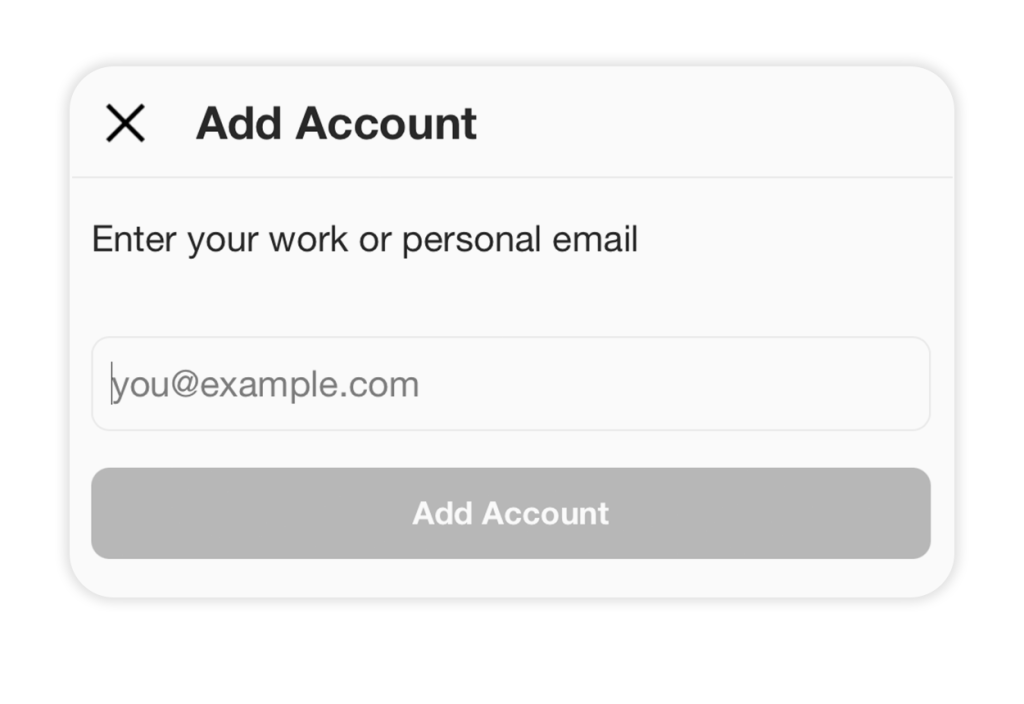This screenshot has width=1024, height=704.
Task: Click the disabled Add Account button at the bottom
Action: [x=510, y=513]
